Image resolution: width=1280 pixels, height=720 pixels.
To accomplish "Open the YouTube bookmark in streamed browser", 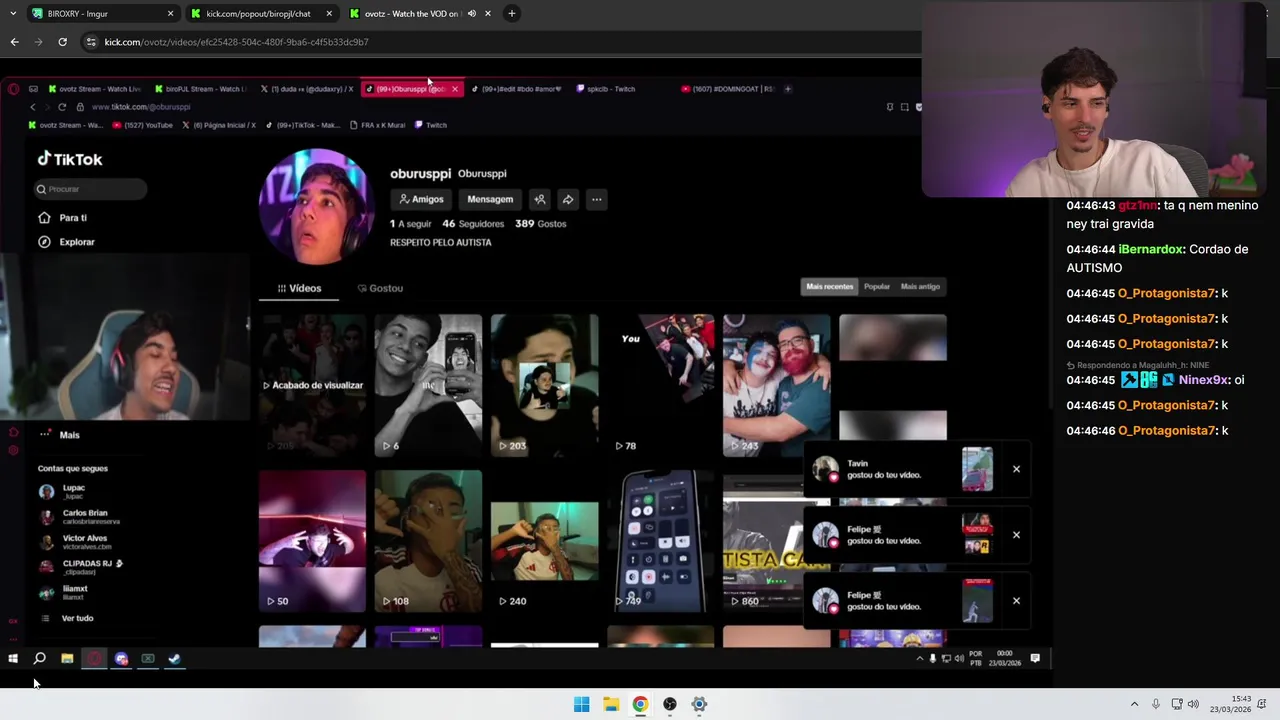I will tap(145, 125).
